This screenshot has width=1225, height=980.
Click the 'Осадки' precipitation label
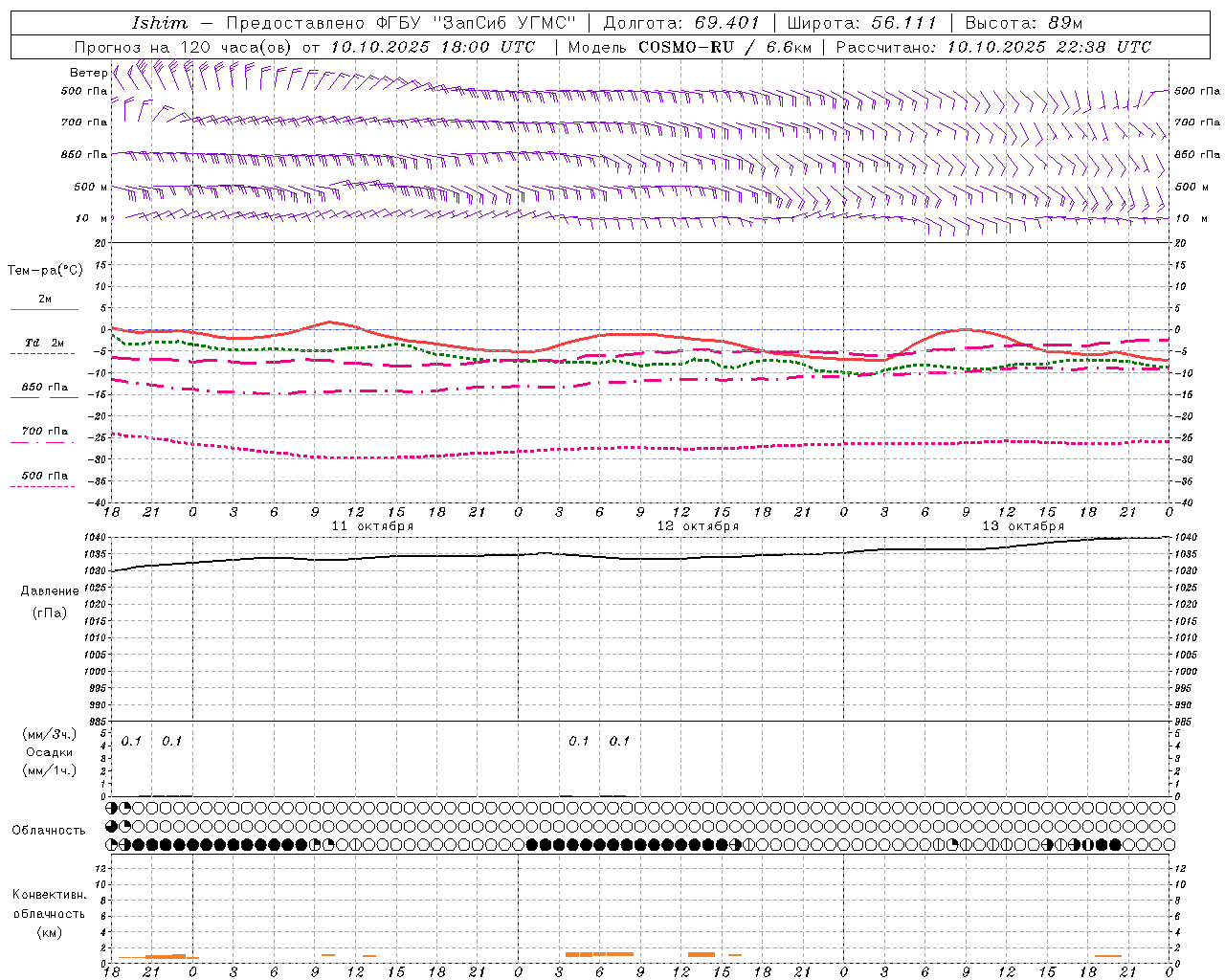50,752
